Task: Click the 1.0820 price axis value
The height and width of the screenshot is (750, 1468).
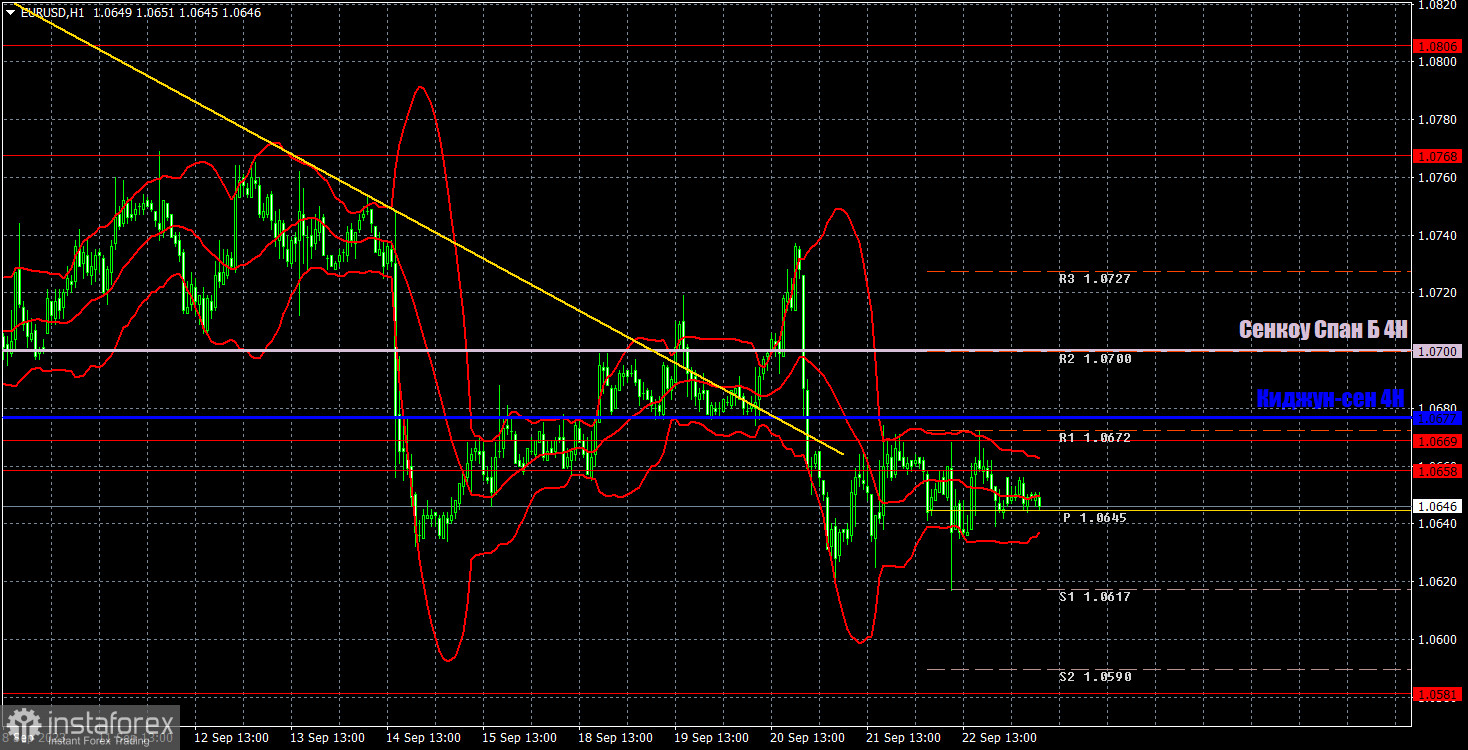Action: (1438, 5)
